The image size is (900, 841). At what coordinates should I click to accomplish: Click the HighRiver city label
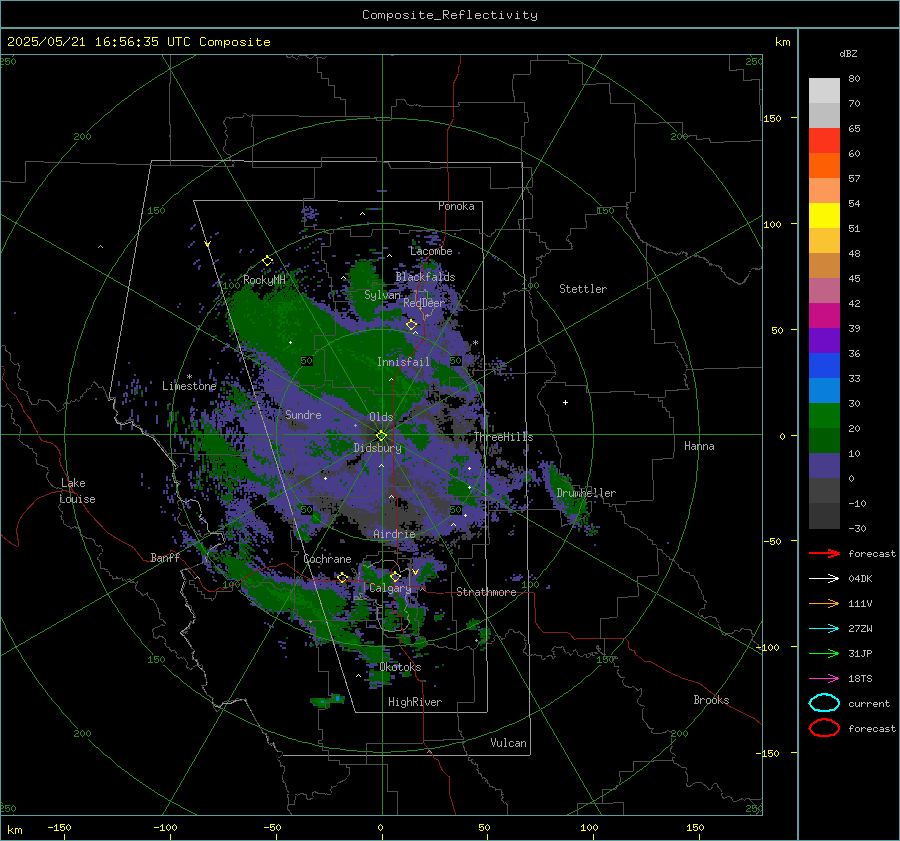(x=415, y=702)
